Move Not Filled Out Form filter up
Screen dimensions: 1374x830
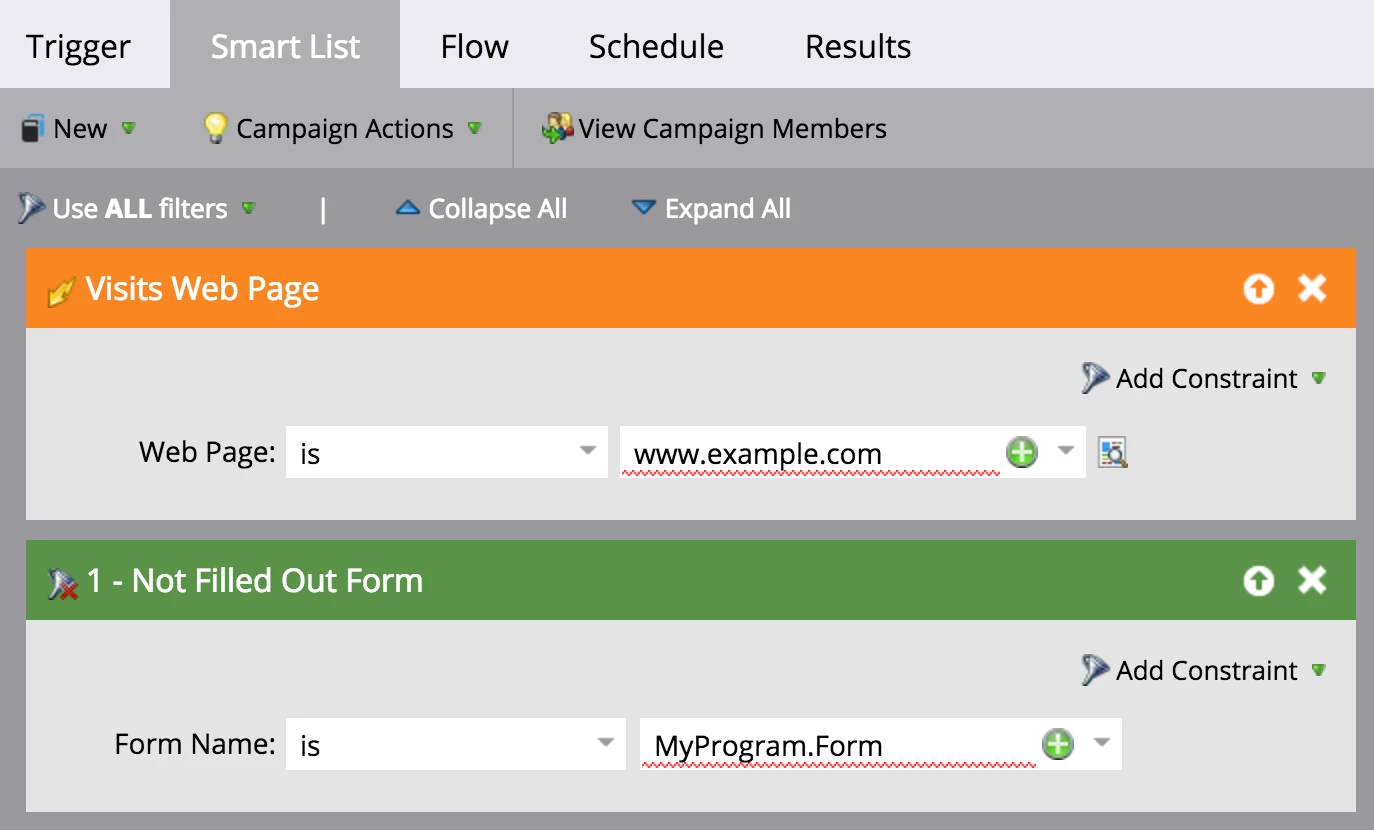point(1258,581)
